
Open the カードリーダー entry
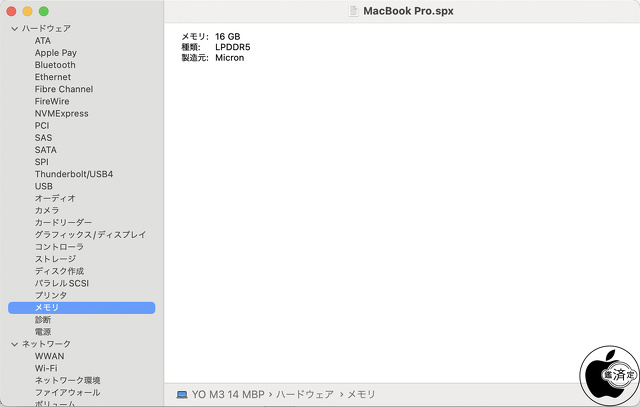coord(63,222)
